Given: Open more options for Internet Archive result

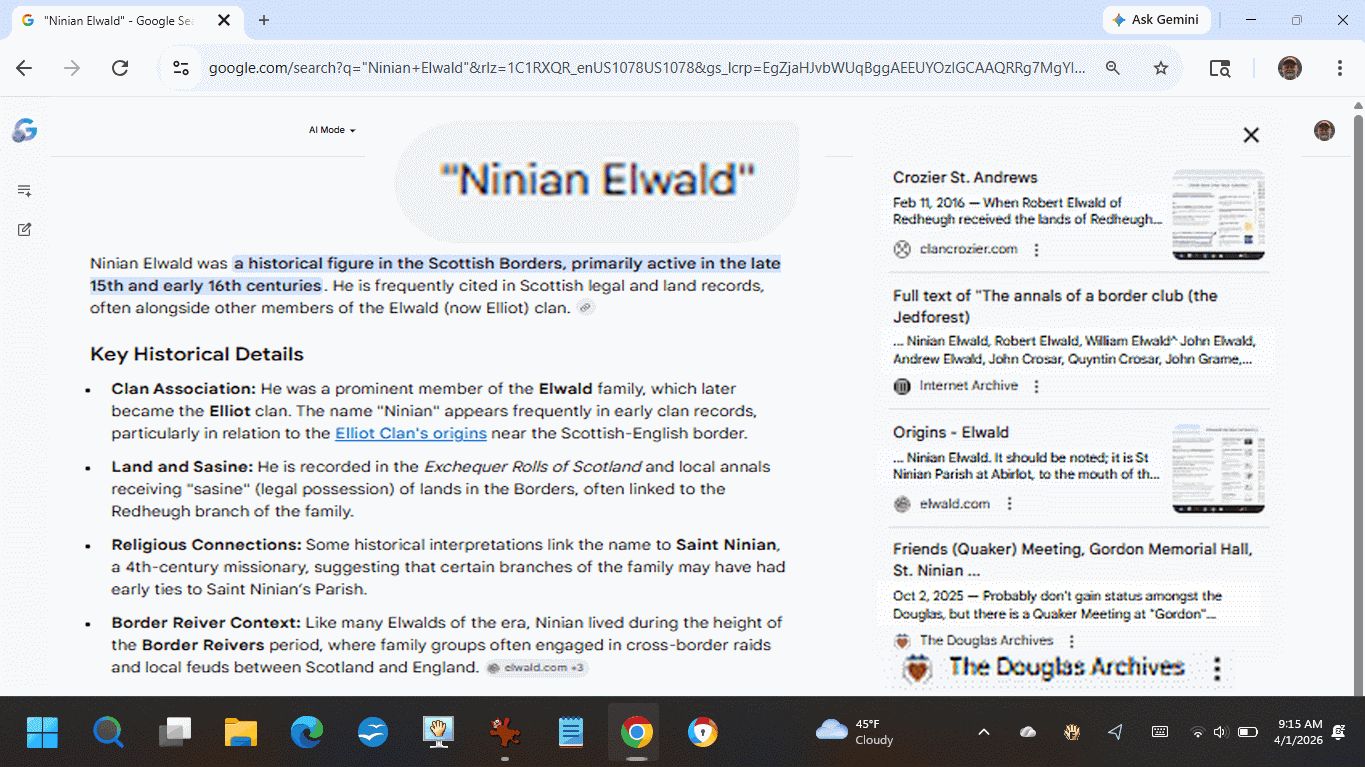Looking at the screenshot, I should tap(1037, 386).
